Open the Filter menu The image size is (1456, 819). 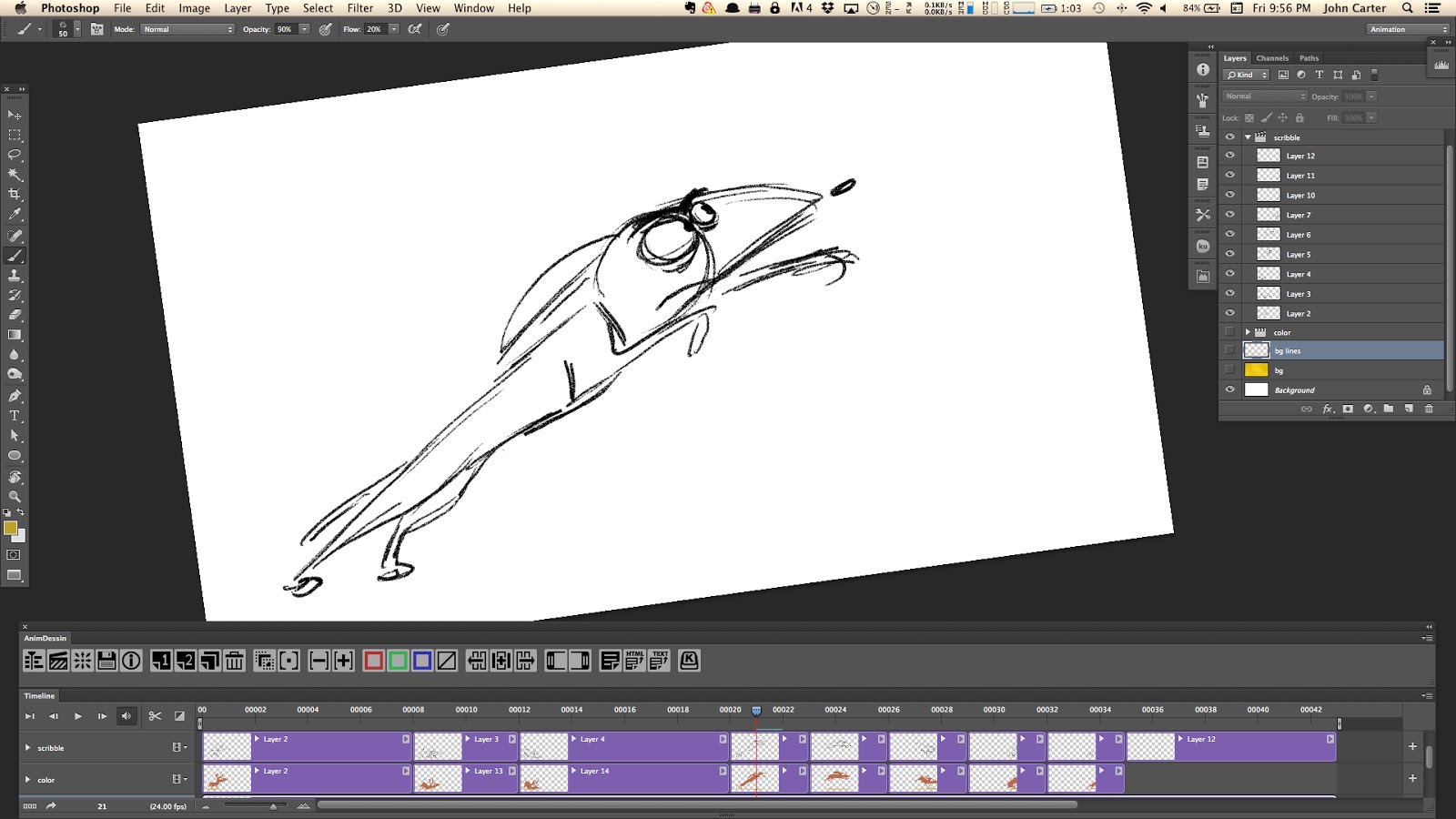pyautogui.click(x=360, y=8)
